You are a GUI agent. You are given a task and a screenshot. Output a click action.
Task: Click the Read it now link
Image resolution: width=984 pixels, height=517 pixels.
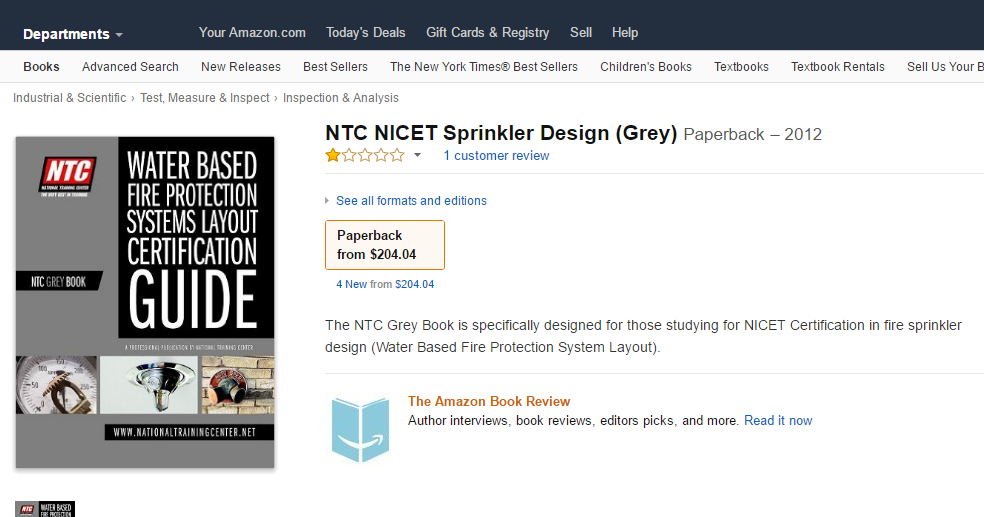tap(778, 421)
